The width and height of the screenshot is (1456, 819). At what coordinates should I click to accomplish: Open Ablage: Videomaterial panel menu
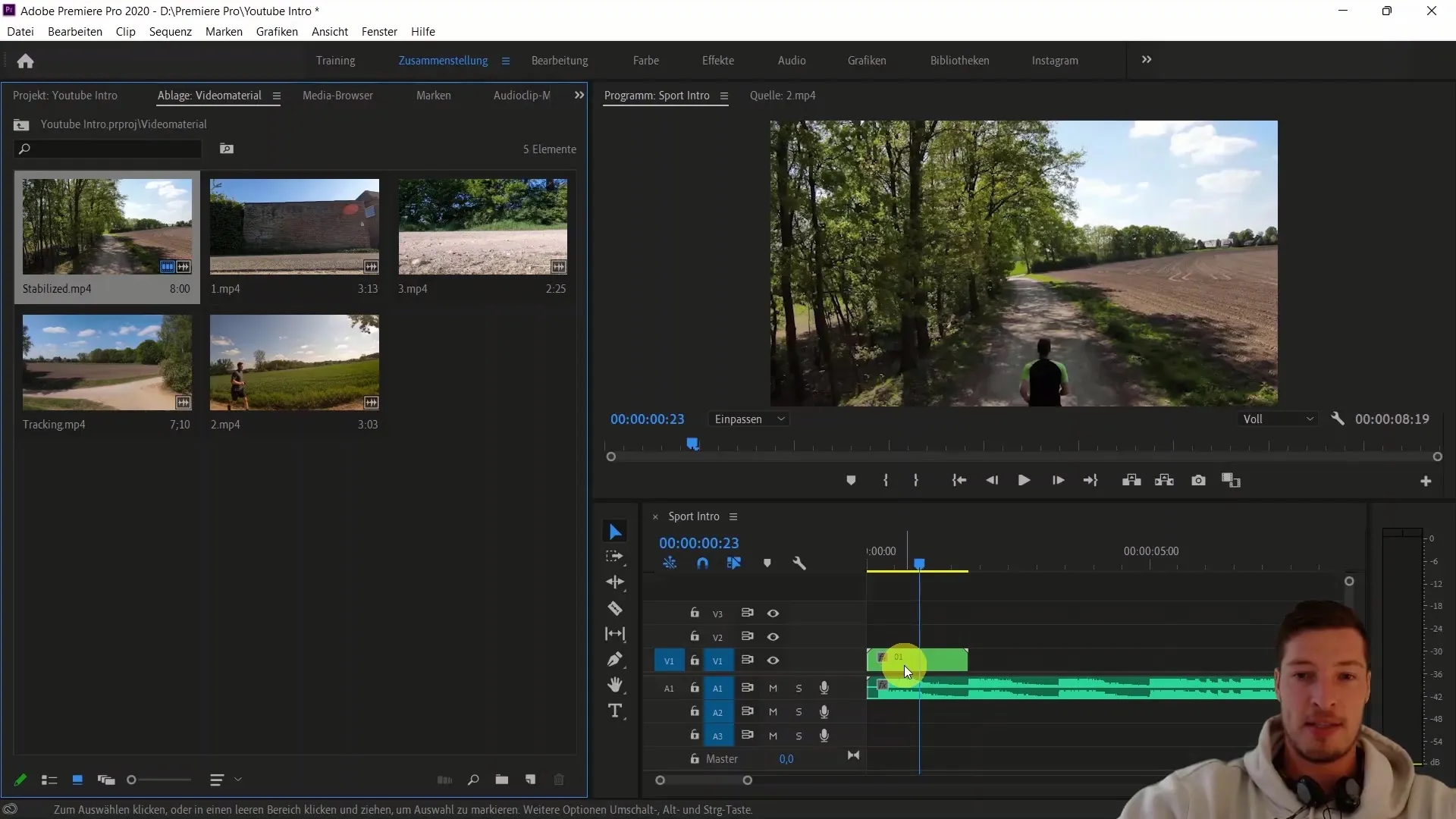277,96
